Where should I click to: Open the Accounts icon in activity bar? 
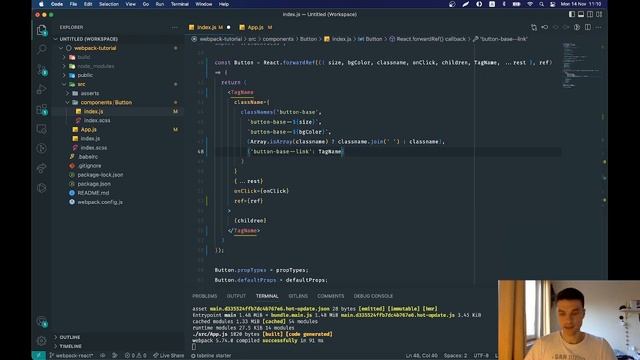pos(42,321)
